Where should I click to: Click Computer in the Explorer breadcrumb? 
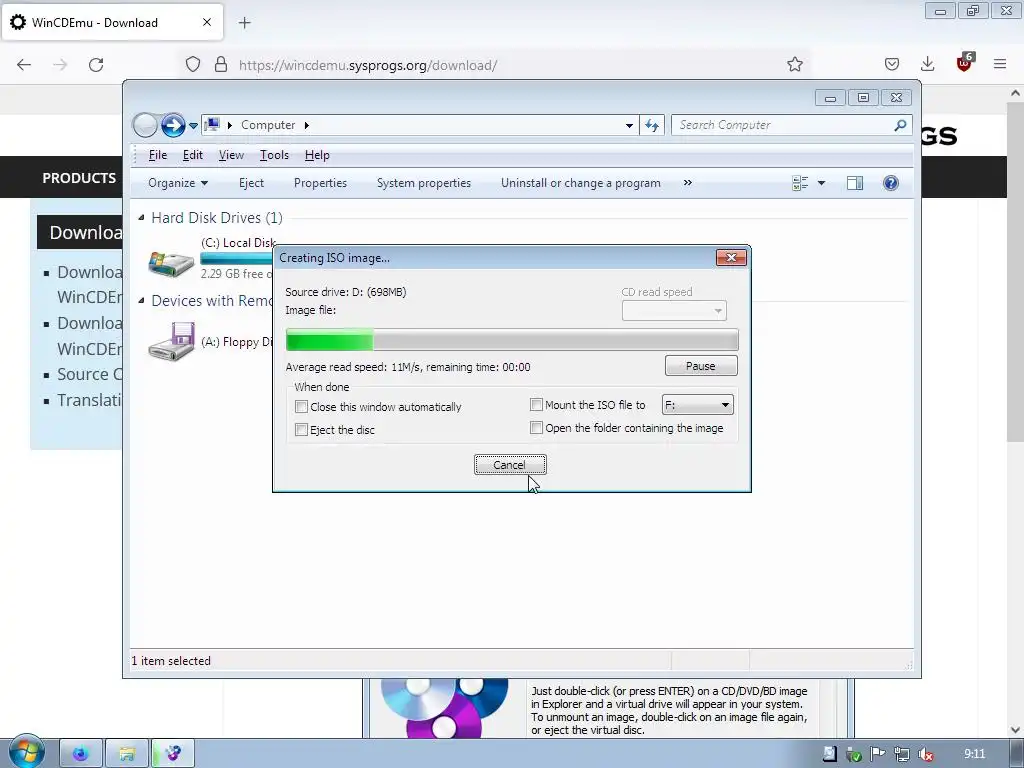point(268,125)
